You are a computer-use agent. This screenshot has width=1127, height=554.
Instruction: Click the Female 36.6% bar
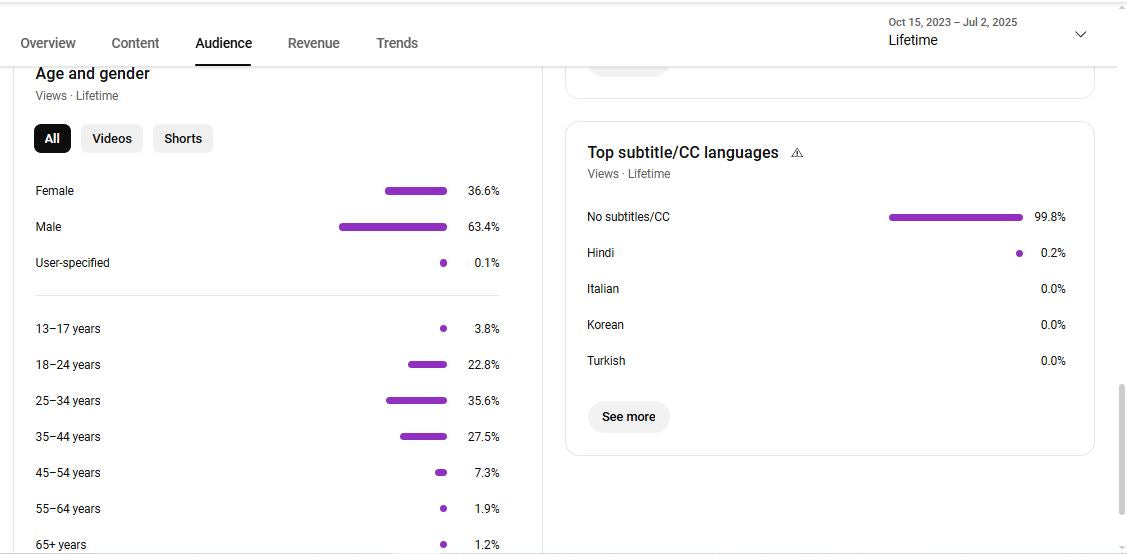click(x=415, y=191)
